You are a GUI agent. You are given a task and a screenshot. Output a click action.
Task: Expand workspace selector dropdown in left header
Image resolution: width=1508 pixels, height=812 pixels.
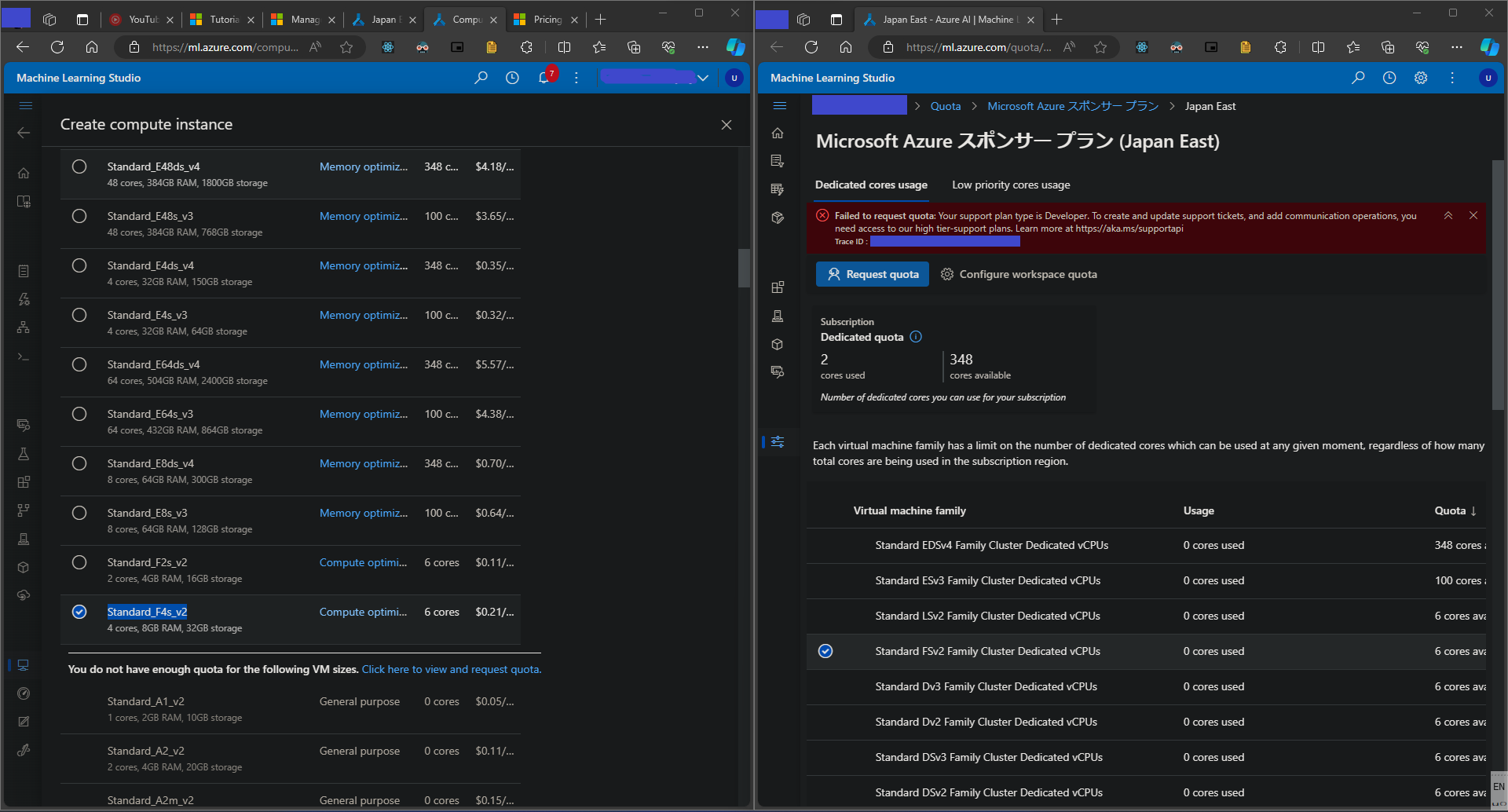coord(703,78)
